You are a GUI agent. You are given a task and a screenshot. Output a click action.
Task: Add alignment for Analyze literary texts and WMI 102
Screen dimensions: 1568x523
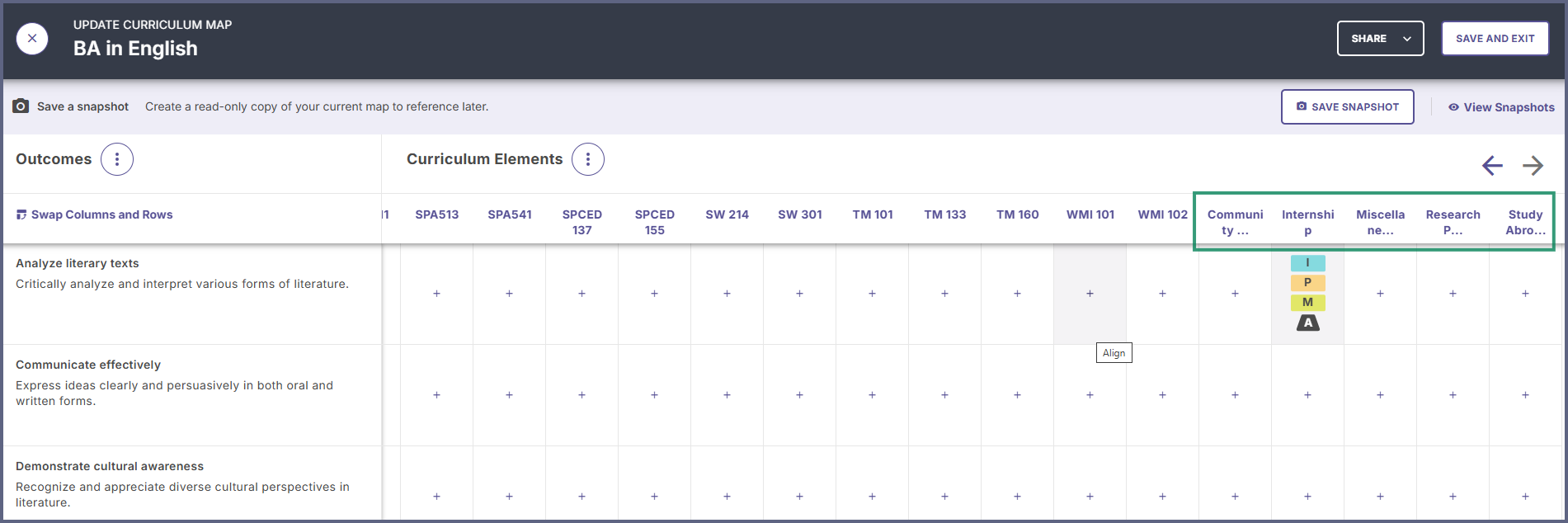coord(1163,294)
